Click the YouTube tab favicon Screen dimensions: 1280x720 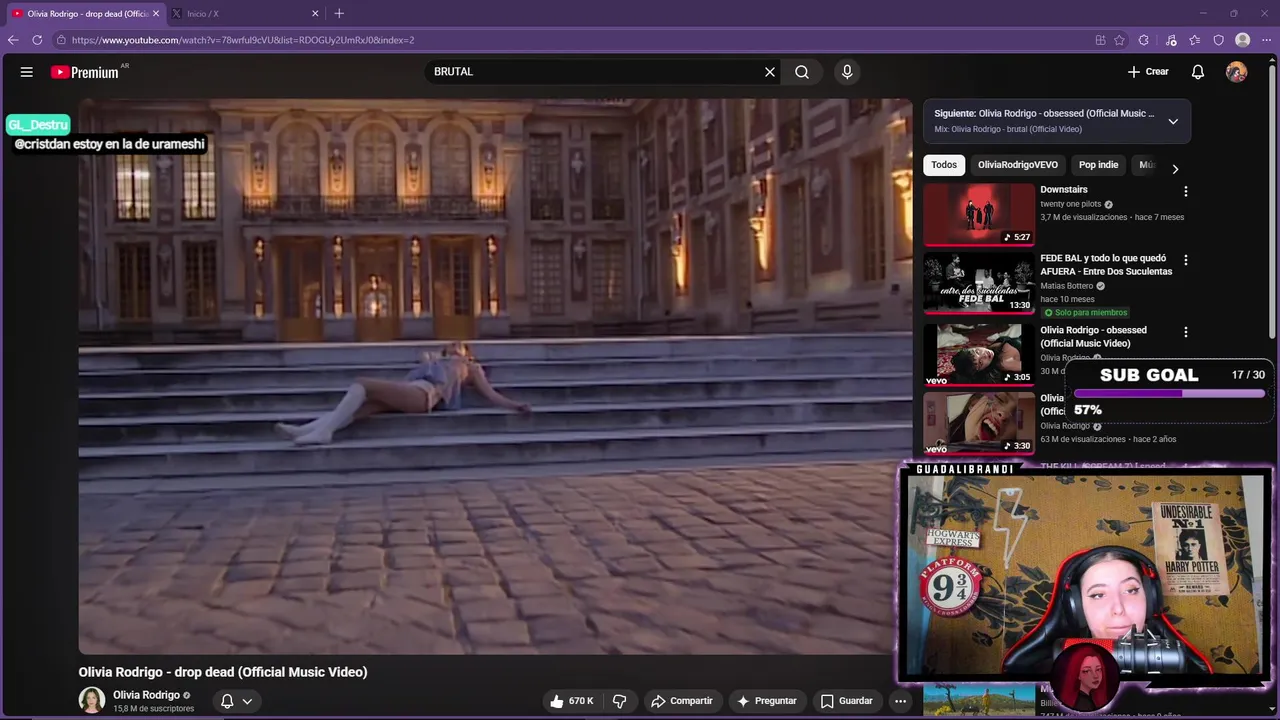tap(17, 14)
